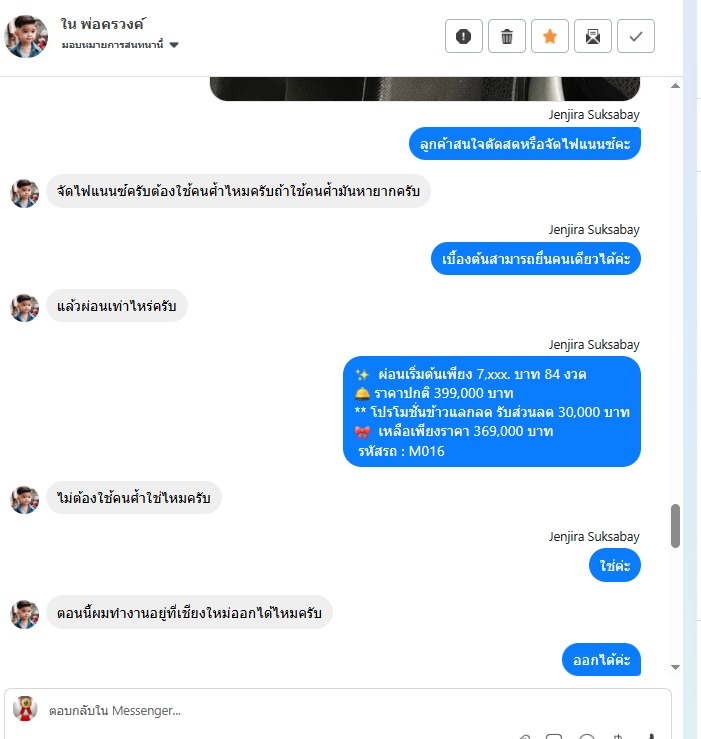This screenshot has height=739, width=701.
Task: Click customer avatar beside แล้วผ่อนเท่าไหร่ครับ message
Action: coord(25,308)
